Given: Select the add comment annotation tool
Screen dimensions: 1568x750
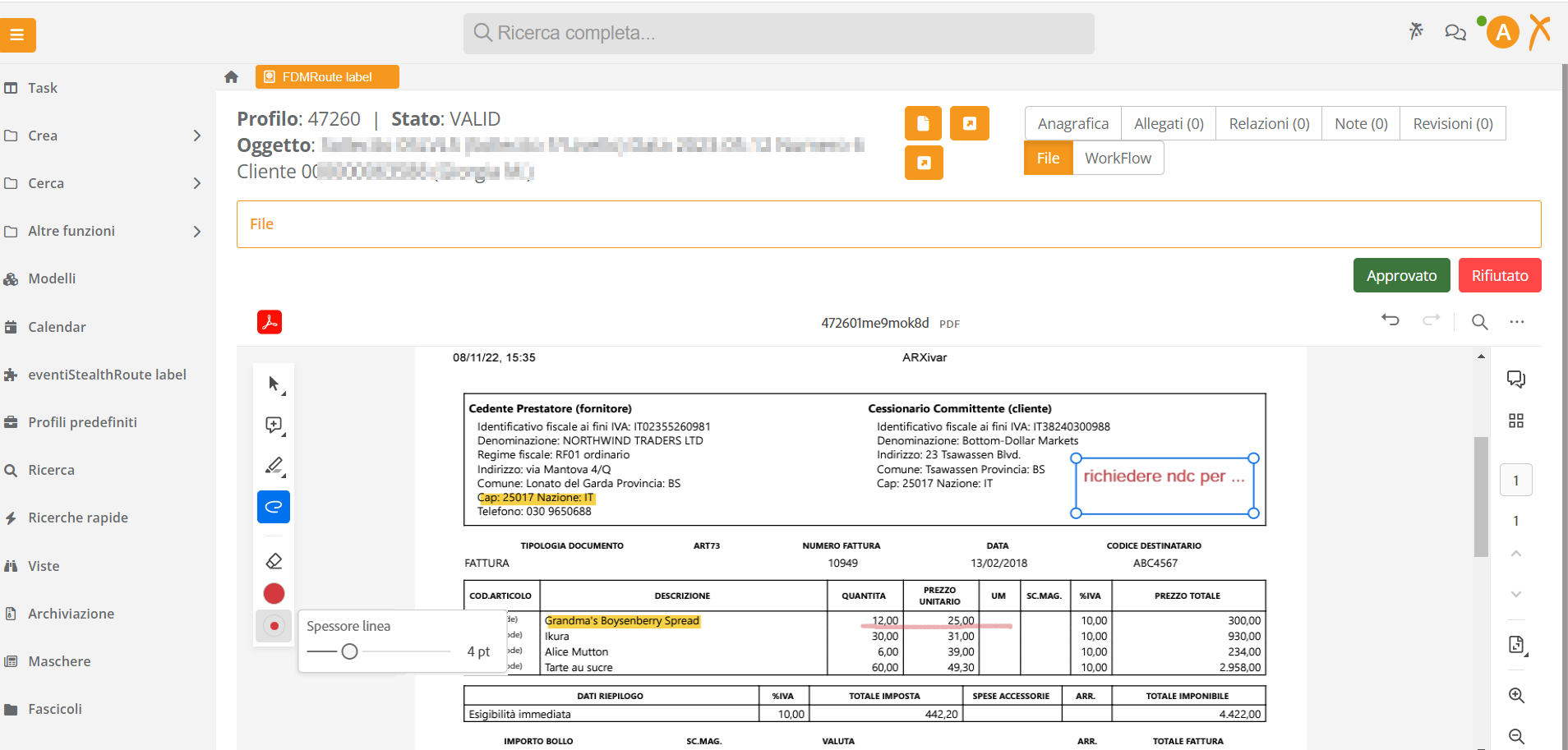Looking at the screenshot, I should click(274, 425).
